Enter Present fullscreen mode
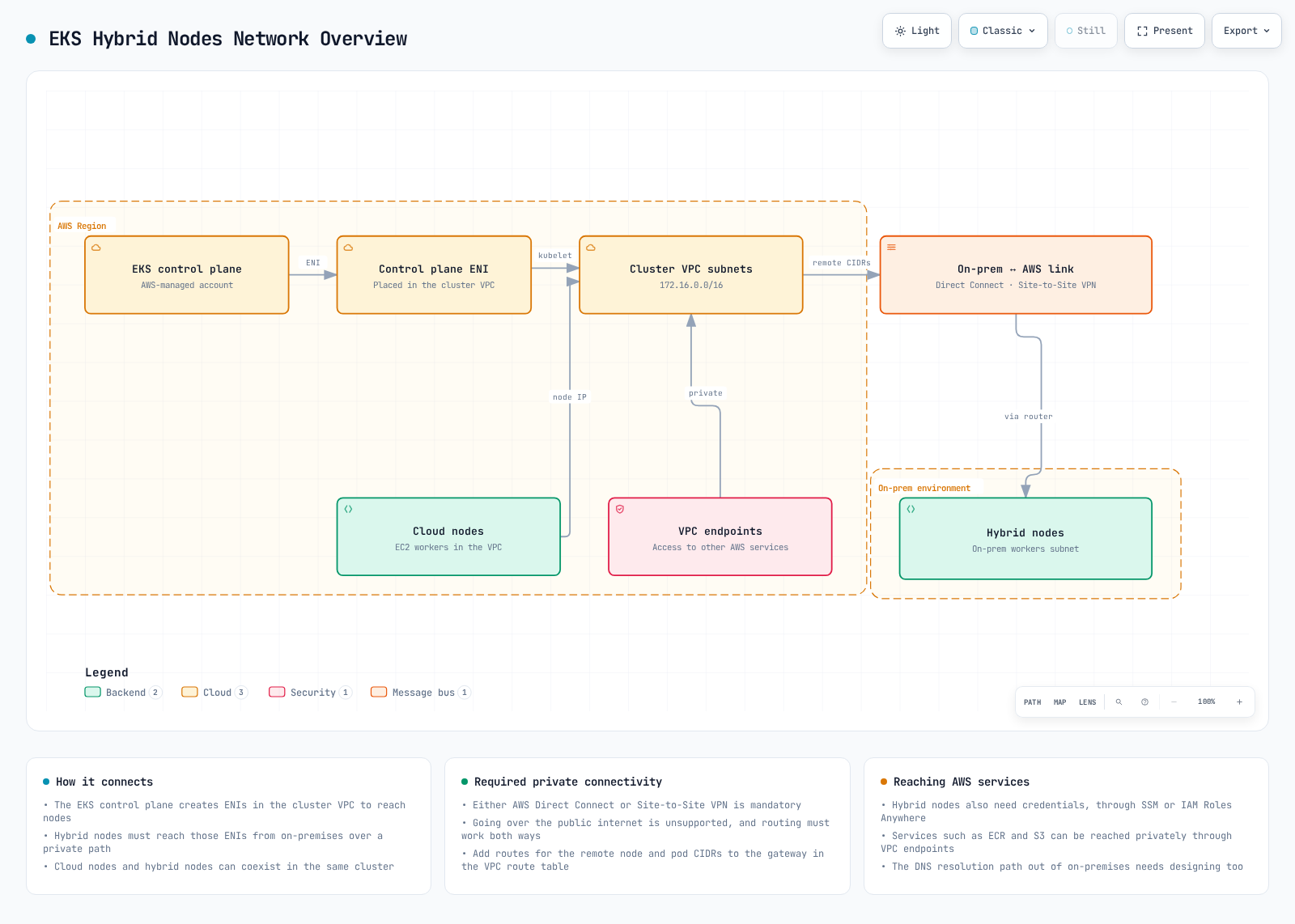Image resolution: width=1295 pixels, height=924 pixels. 1165,31
